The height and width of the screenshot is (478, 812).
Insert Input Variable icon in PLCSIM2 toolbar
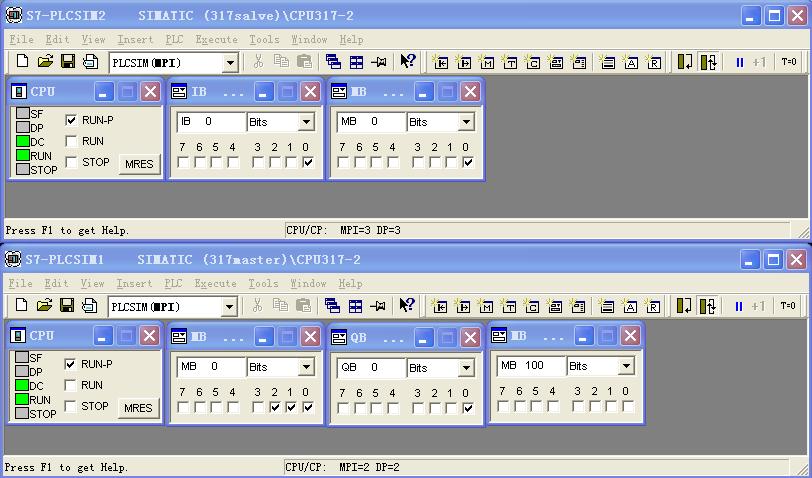[x=440, y=62]
